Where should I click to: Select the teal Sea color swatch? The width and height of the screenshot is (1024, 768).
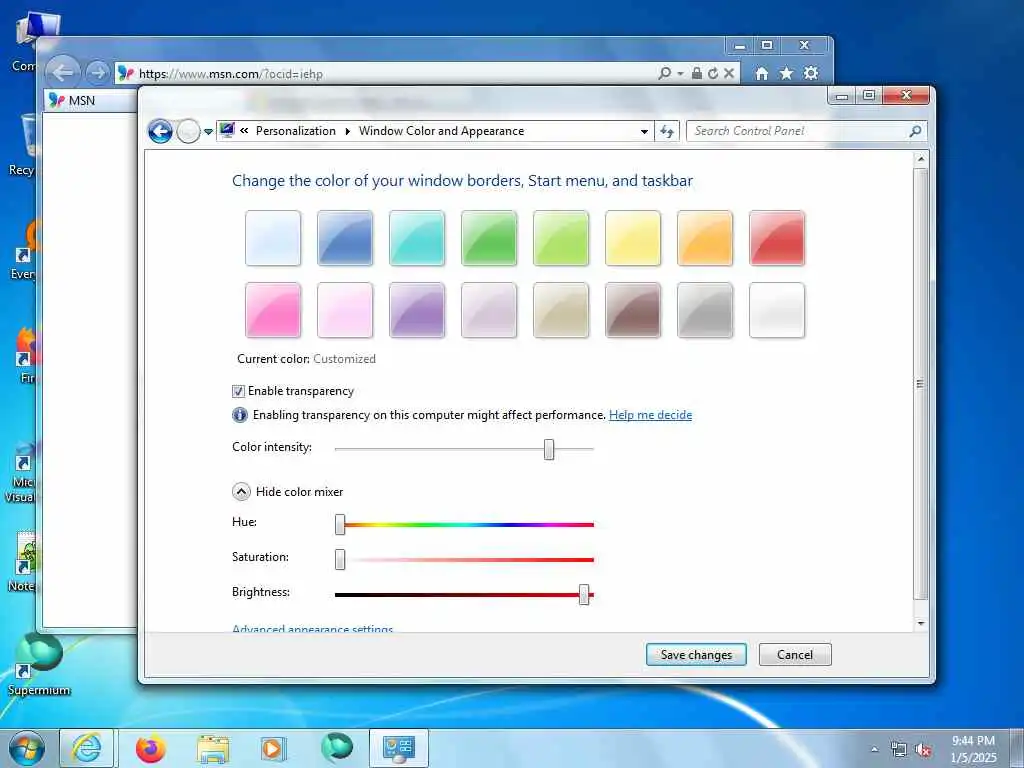click(x=417, y=238)
